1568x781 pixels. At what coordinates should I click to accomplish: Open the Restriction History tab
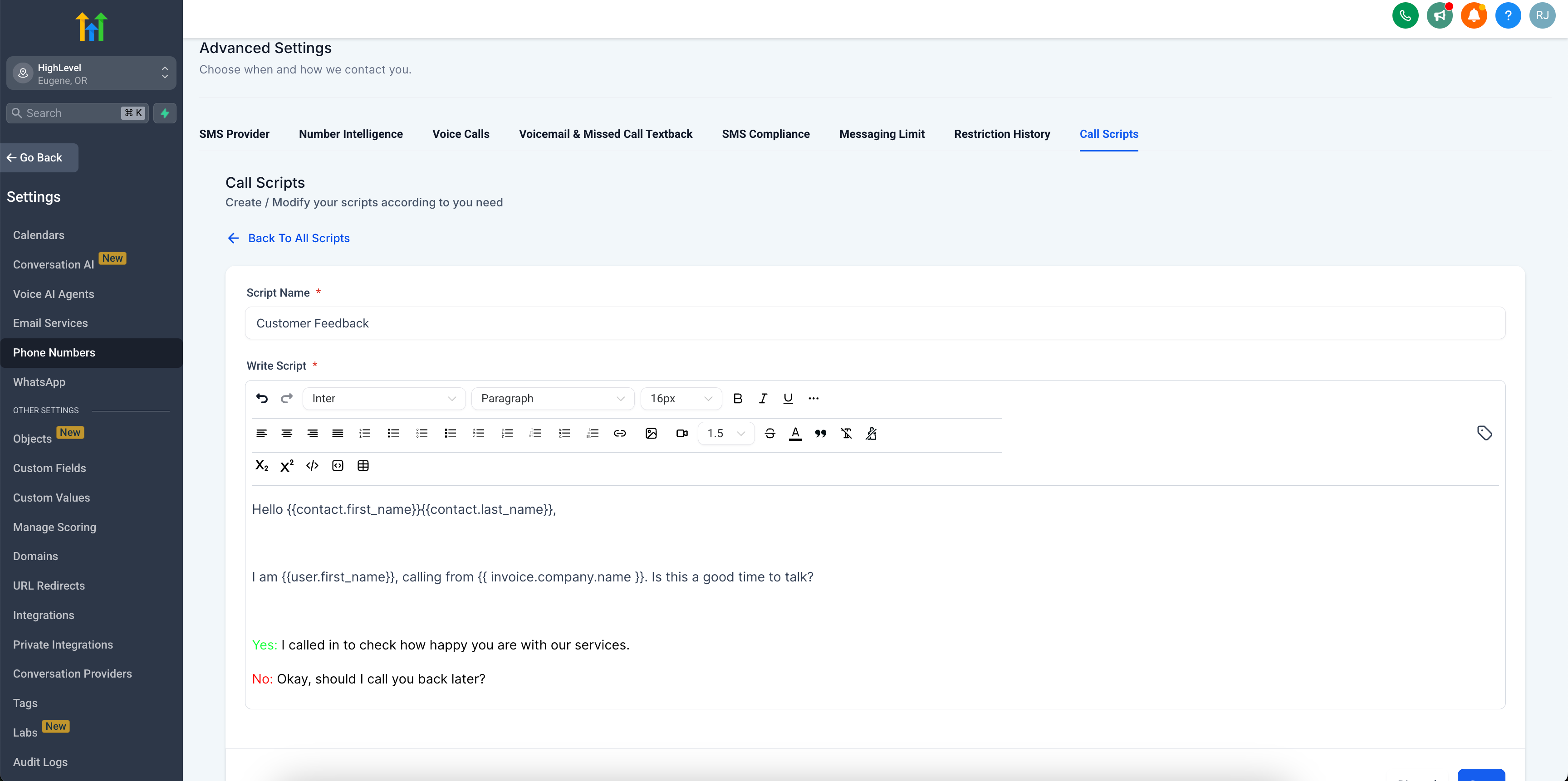click(x=1002, y=134)
